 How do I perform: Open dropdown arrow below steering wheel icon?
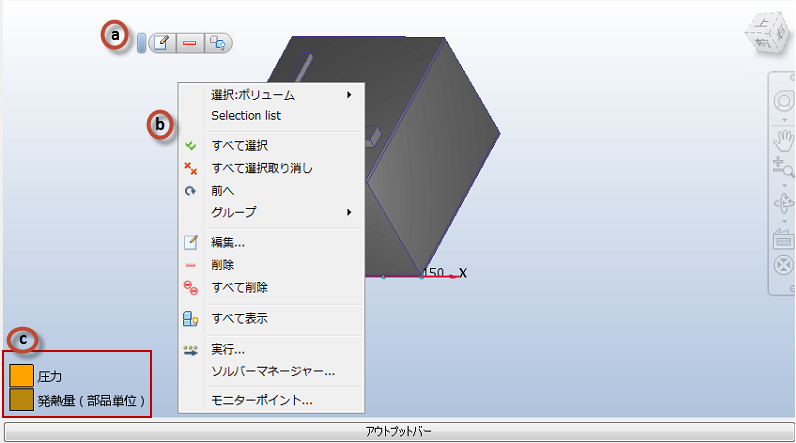tap(785, 121)
